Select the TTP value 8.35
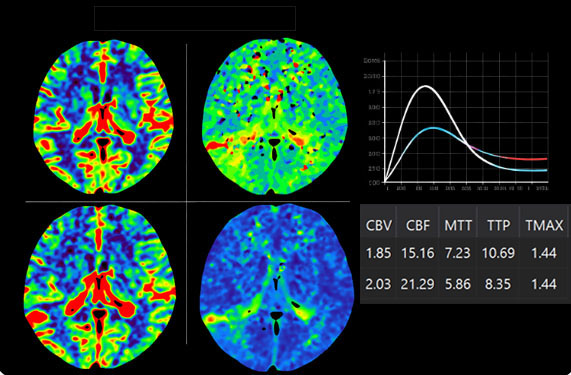Image resolution: width=571 pixels, height=375 pixels. [498, 284]
